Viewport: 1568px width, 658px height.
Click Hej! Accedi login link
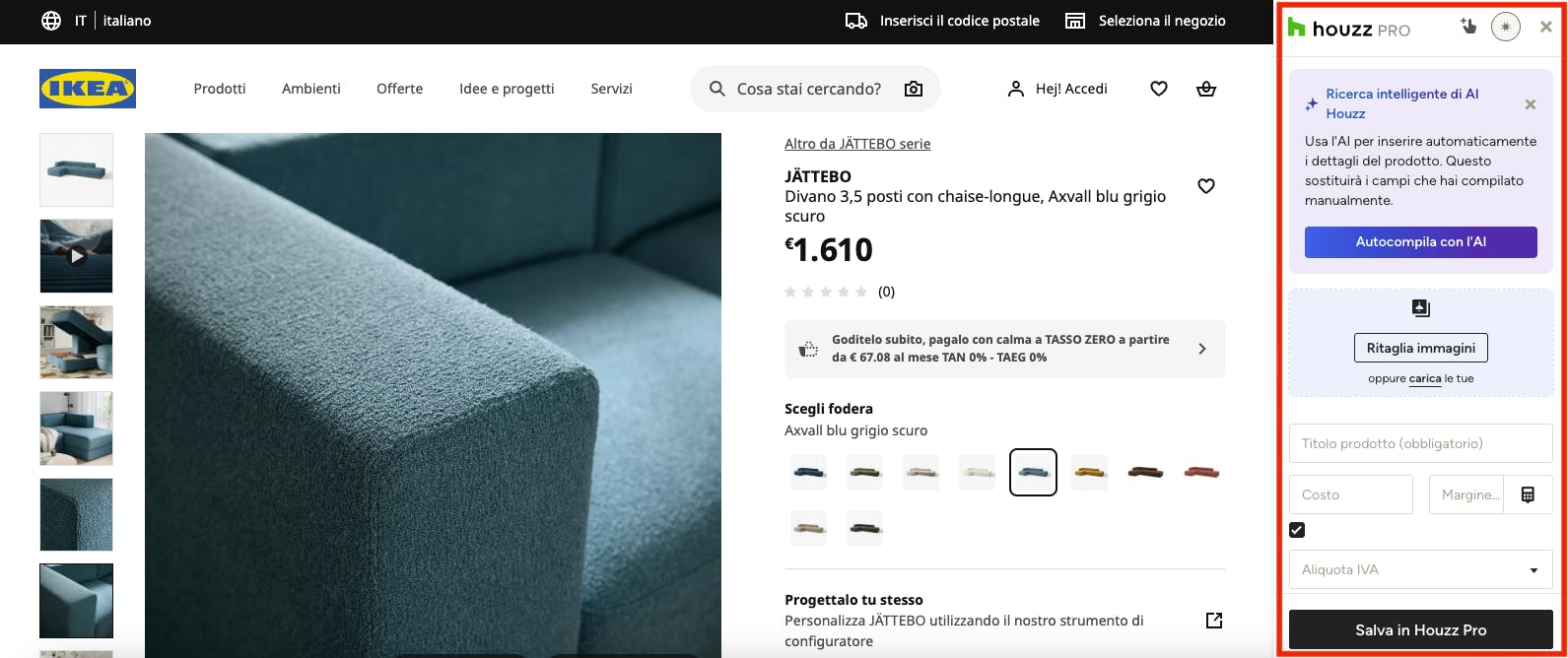tap(1071, 89)
